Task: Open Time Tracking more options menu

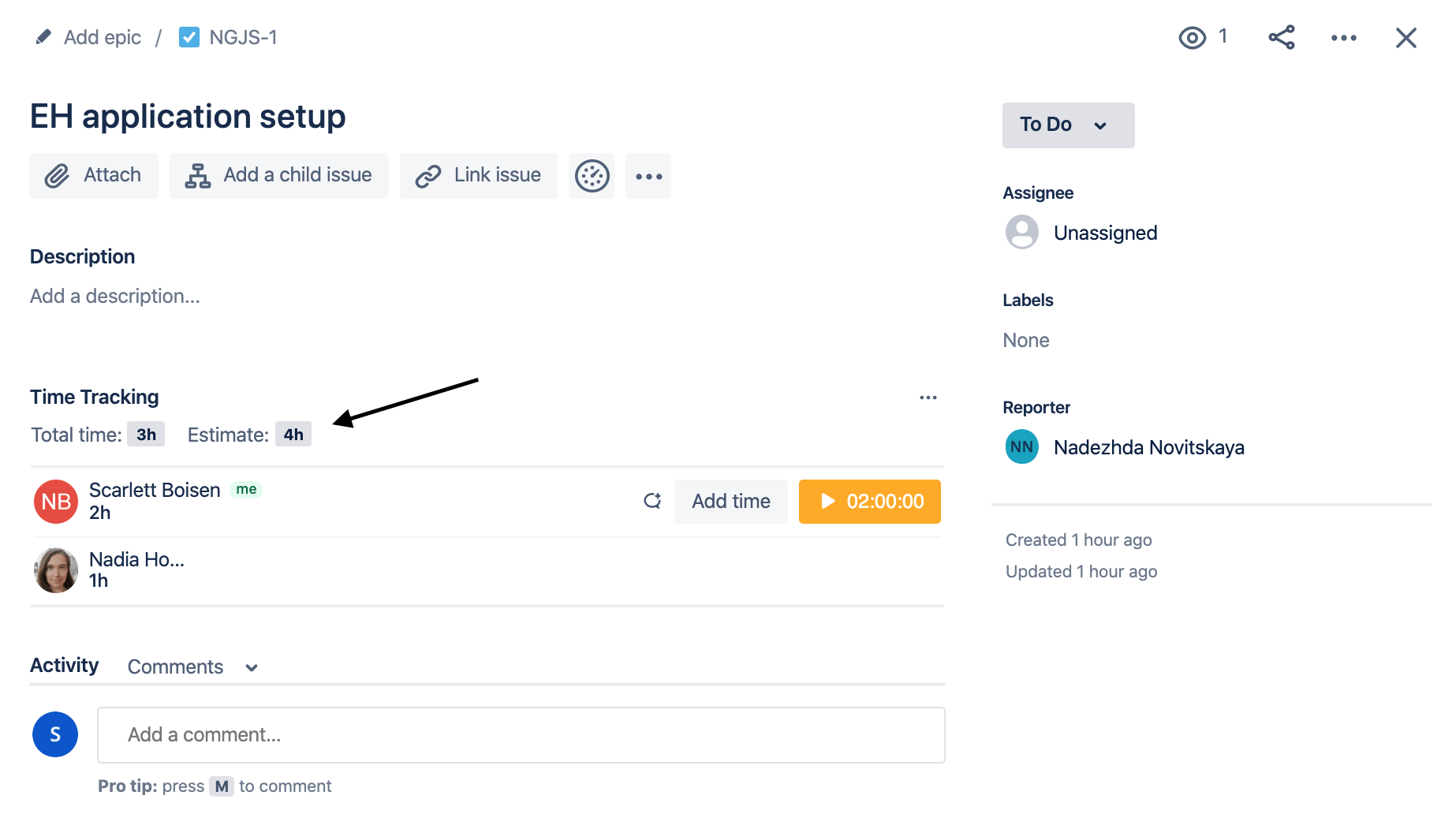Action: coord(928,398)
